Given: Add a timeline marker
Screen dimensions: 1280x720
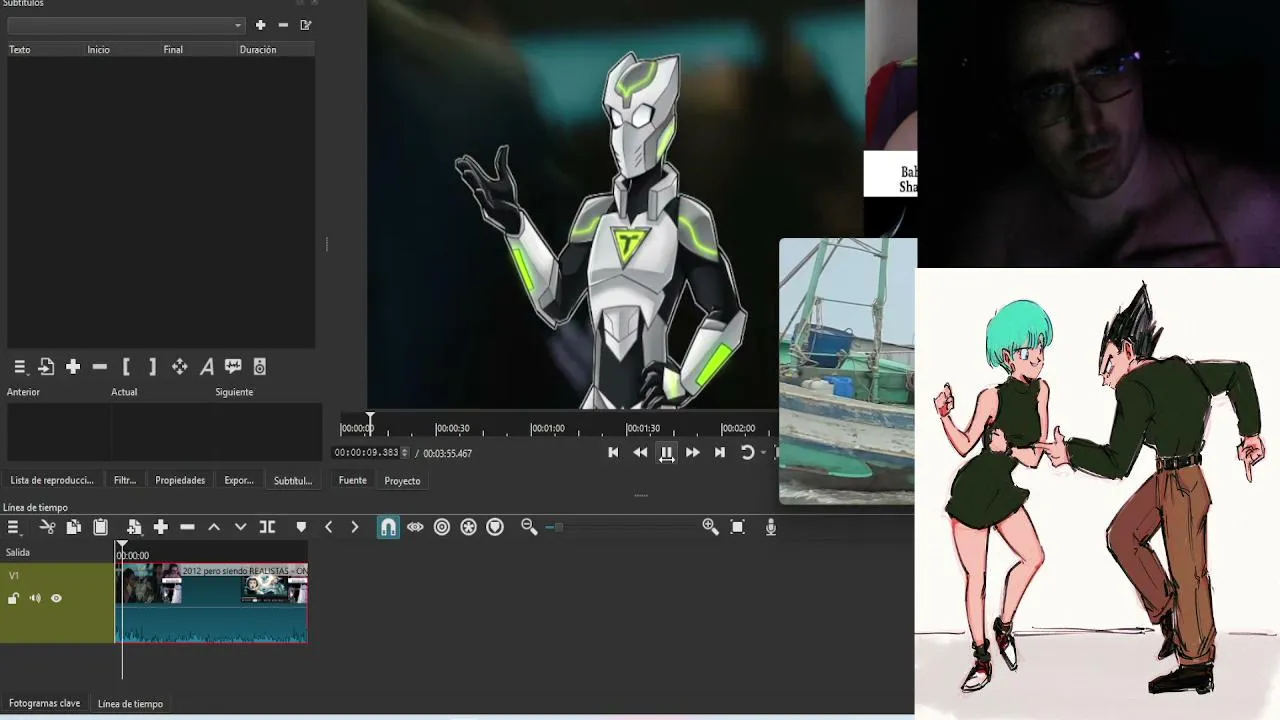Looking at the screenshot, I should tap(301, 527).
